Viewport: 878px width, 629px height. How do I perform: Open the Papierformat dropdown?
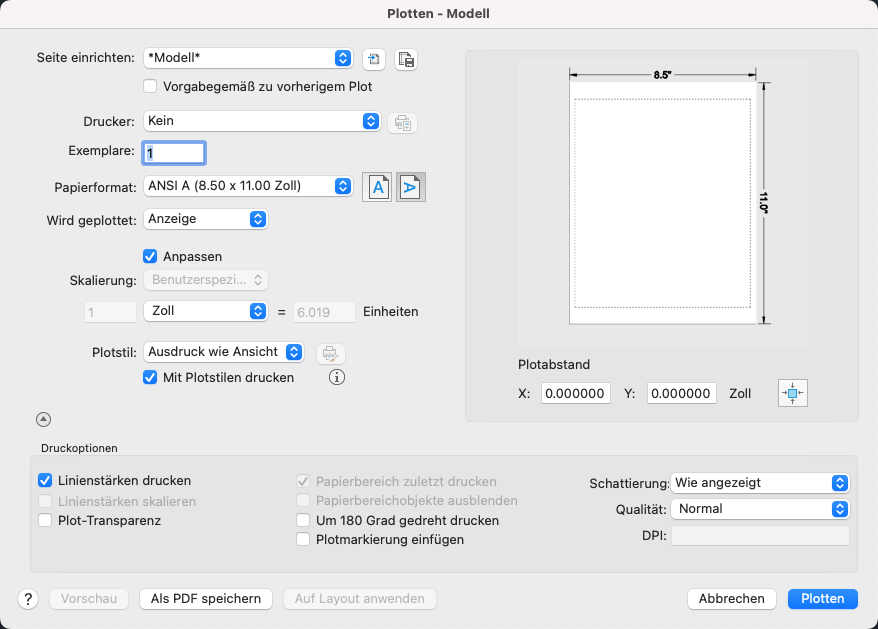coord(248,186)
